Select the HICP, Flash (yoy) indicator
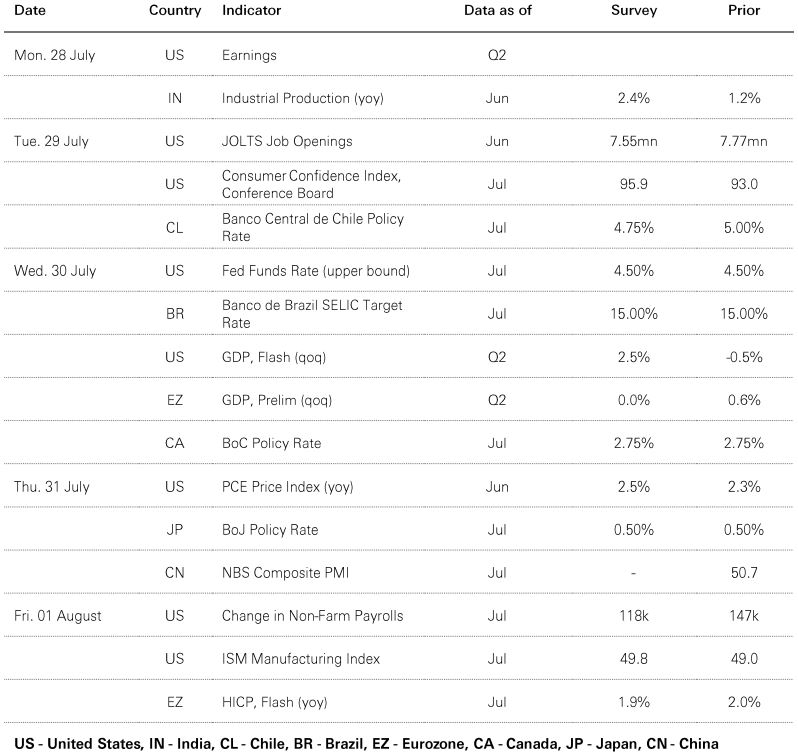The image size is (798, 755). click(x=274, y=703)
